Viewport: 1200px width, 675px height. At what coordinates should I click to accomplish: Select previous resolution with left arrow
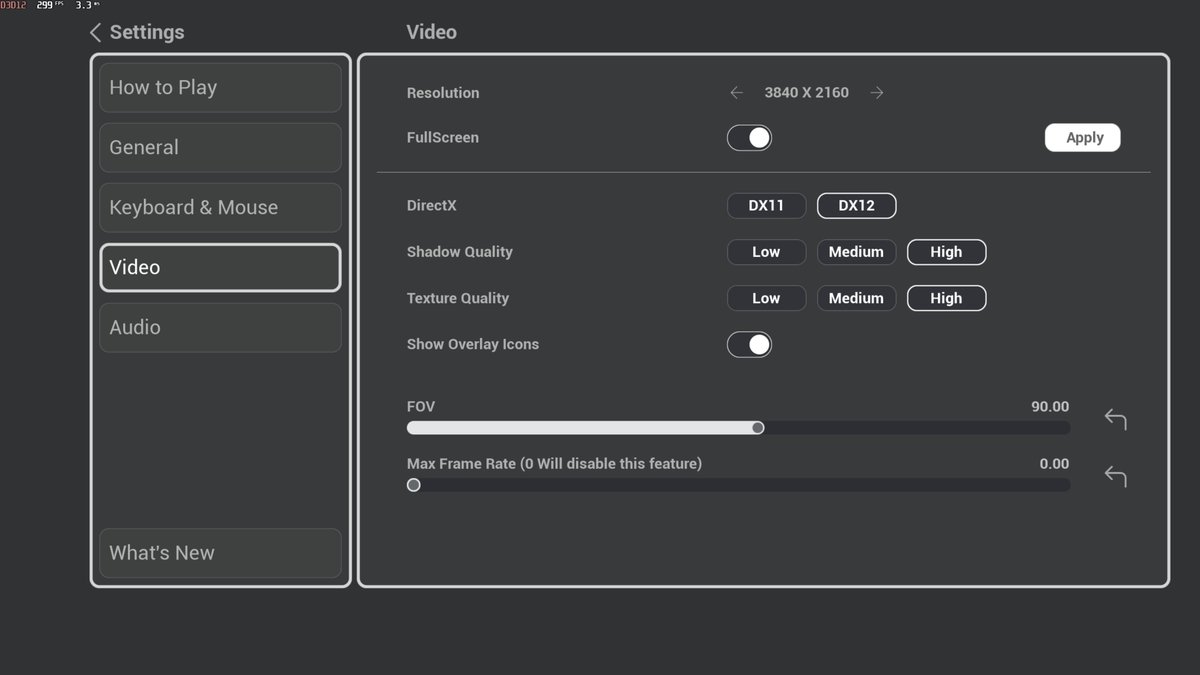tap(737, 93)
